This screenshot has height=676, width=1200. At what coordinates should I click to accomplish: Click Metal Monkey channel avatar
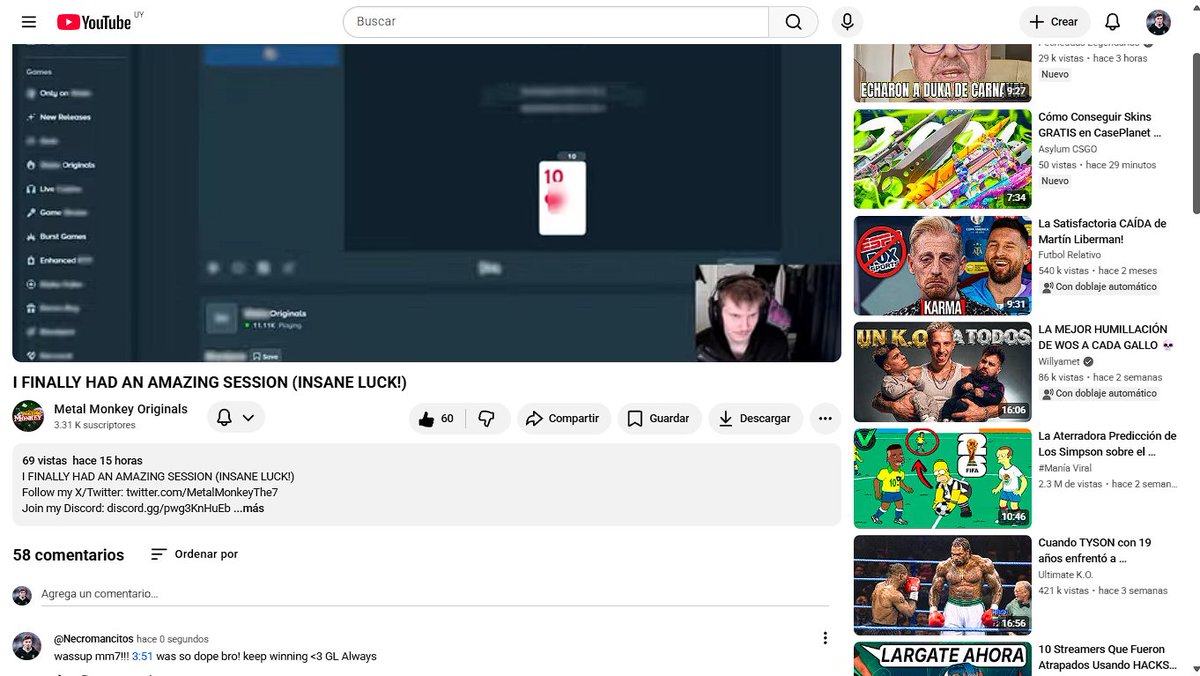click(x=28, y=416)
